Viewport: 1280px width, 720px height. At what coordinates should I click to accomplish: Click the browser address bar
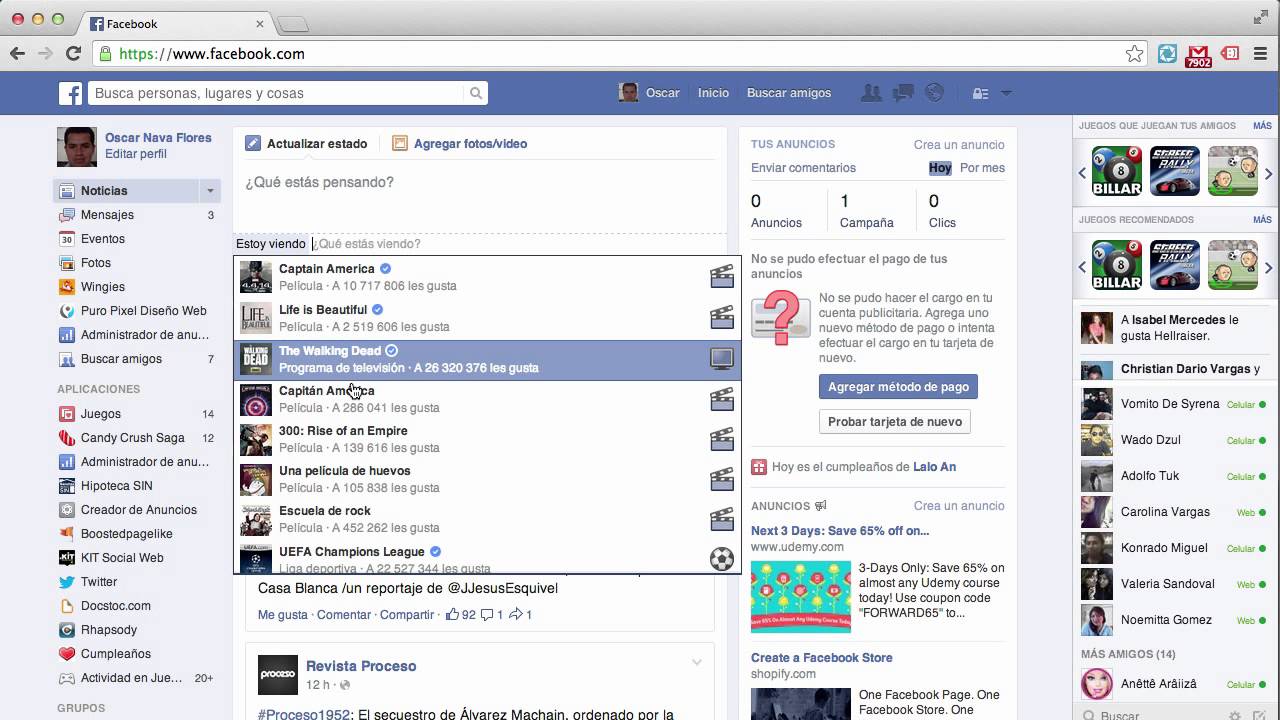621,54
